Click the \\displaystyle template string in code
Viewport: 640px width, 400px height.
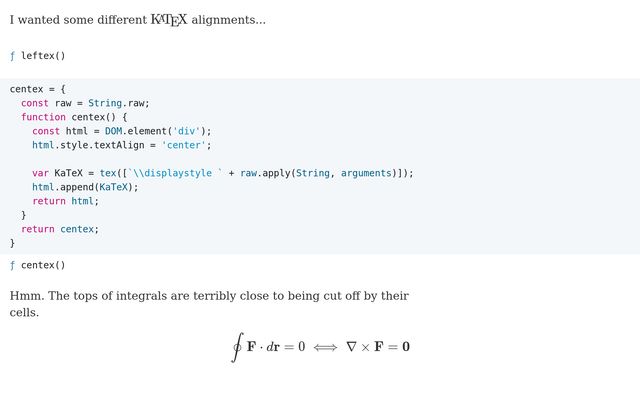pos(175,173)
